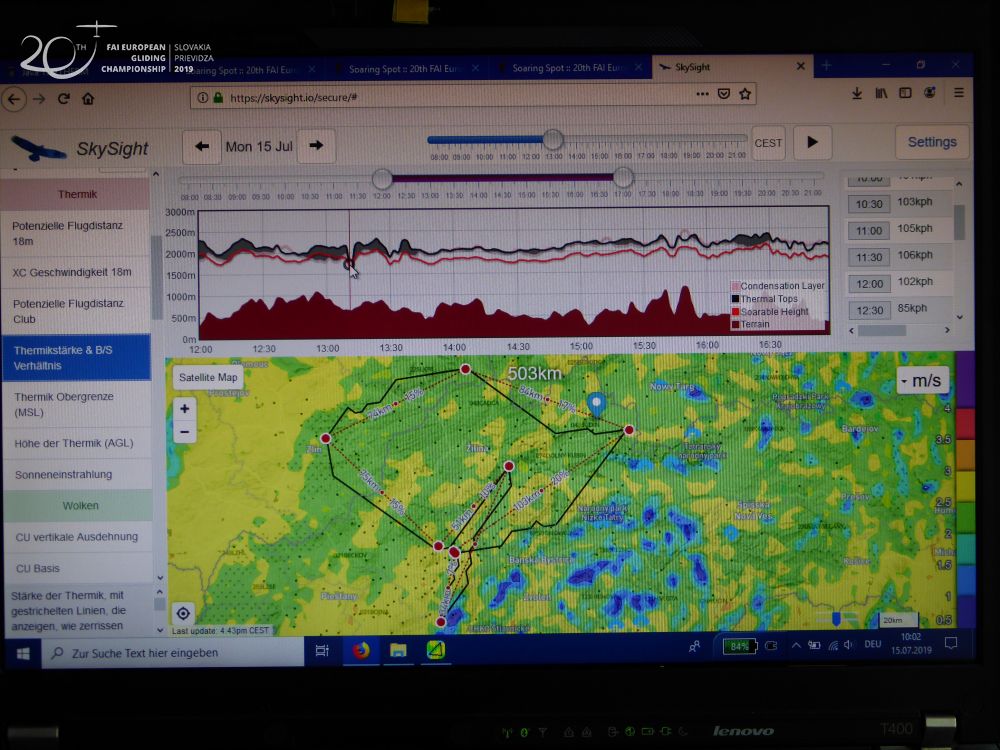Viewport: 1000px width, 750px height.
Task: Click the 10:30 start time entry
Action: click(869, 204)
